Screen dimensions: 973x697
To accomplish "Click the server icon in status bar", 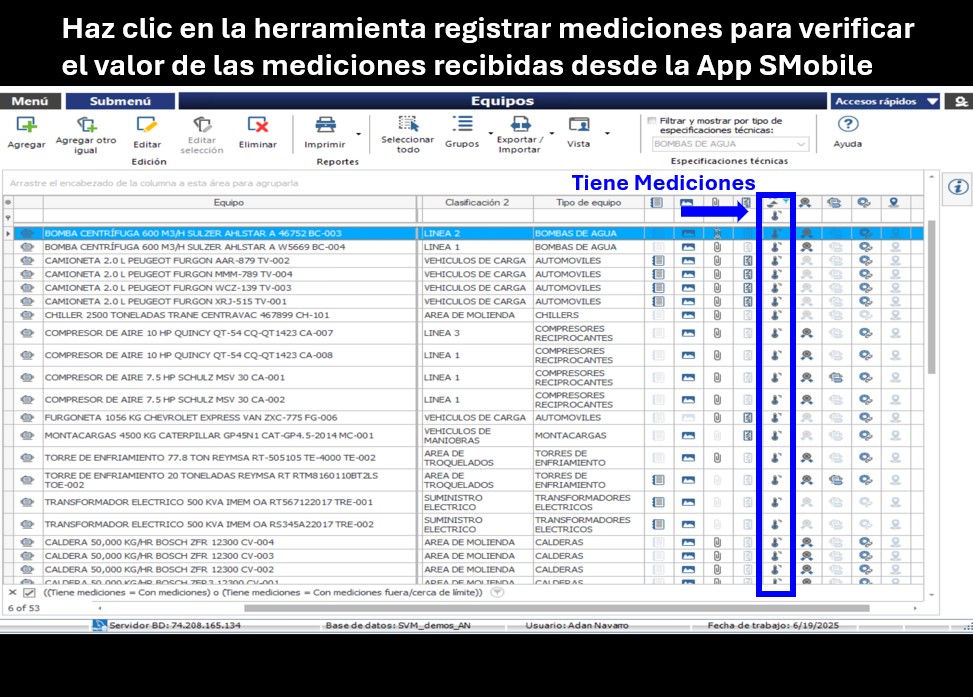I will 99,625.
